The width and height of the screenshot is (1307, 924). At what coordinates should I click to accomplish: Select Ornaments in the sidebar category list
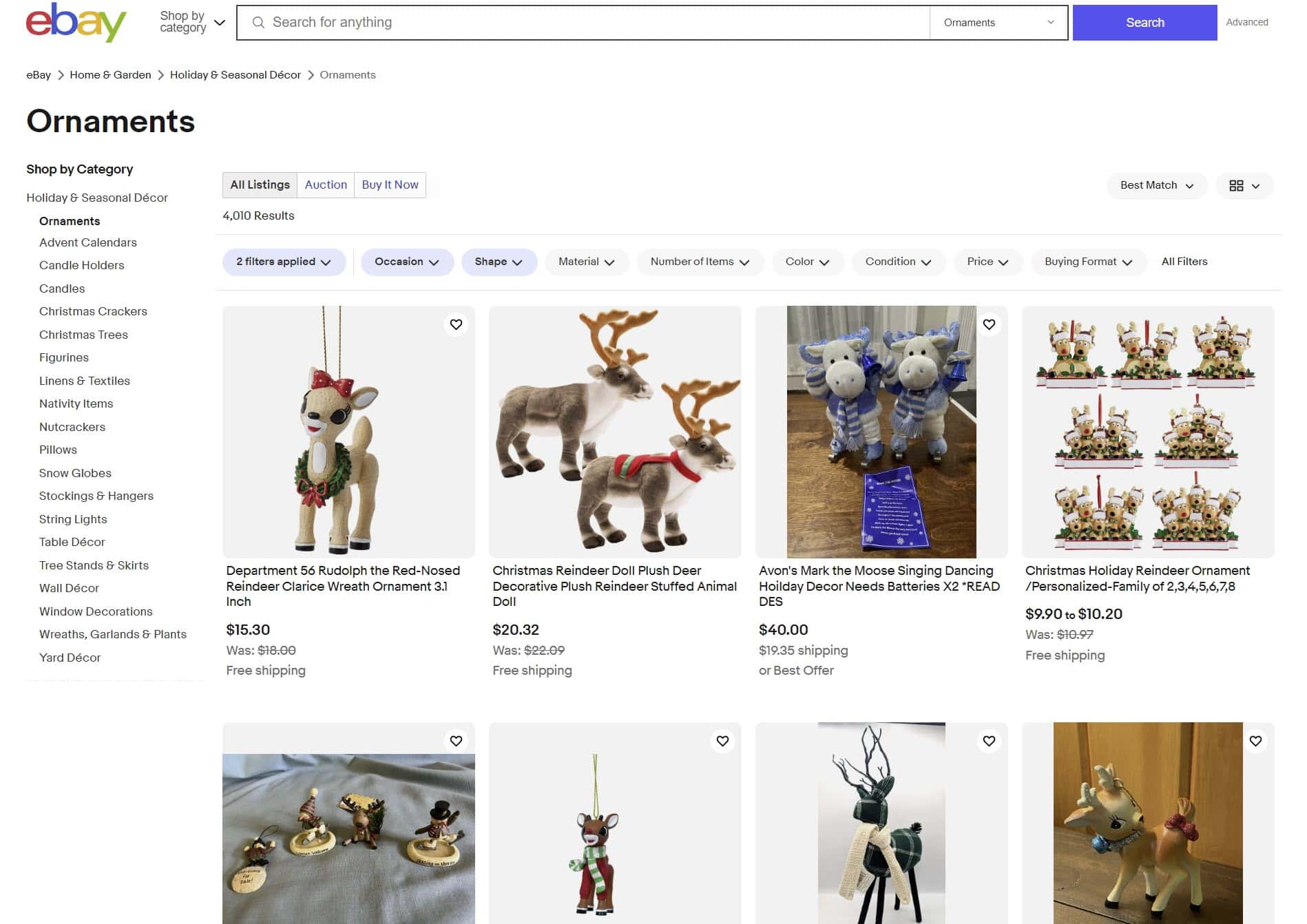tap(70, 221)
